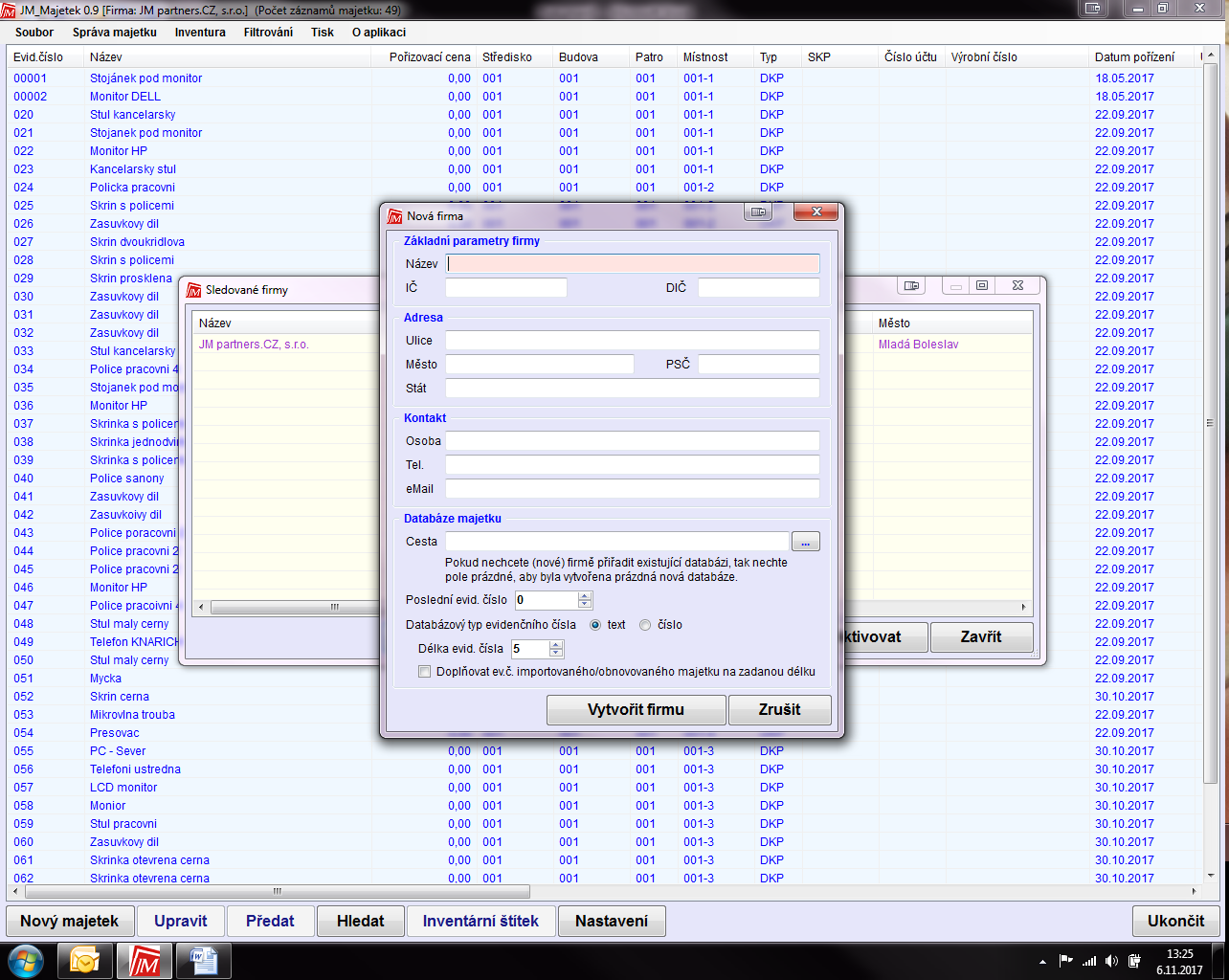Click the Nastavení button
This screenshot has height=980, width=1229.
612,922
